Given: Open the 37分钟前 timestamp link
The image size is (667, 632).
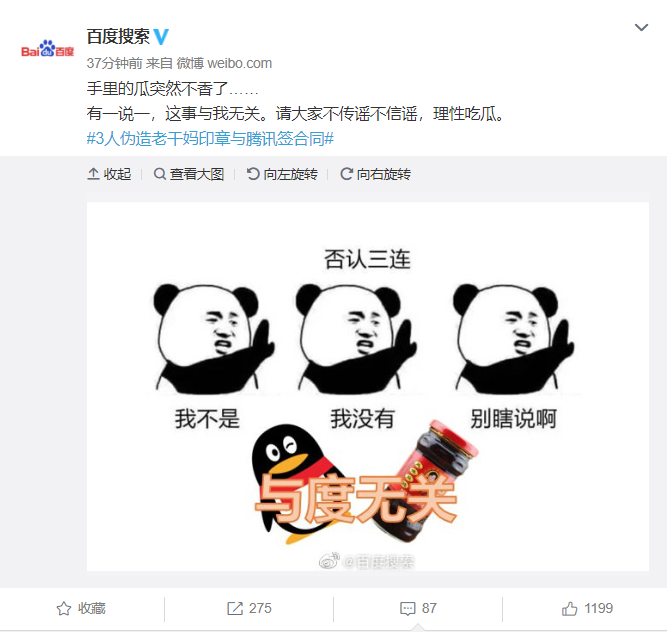Looking at the screenshot, I should tap(114, 63).
